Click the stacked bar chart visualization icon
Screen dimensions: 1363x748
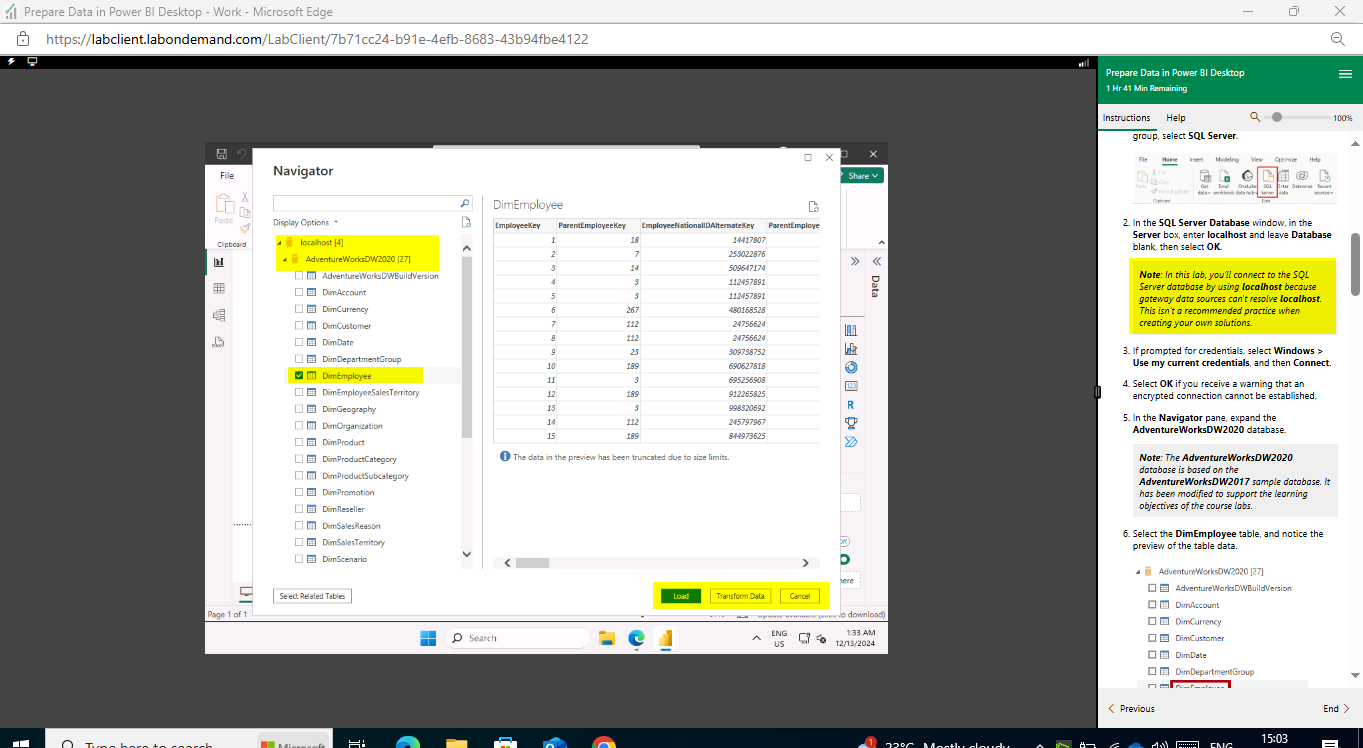[851, 328]
